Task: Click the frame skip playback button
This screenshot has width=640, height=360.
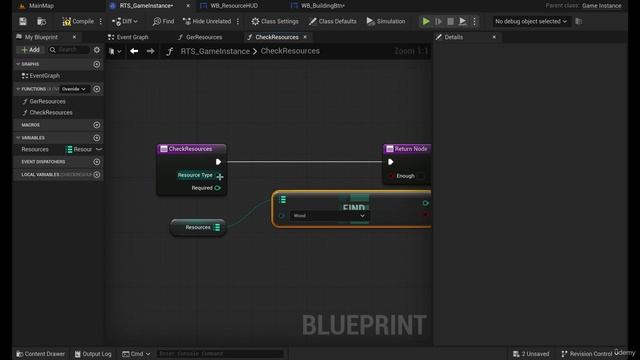Action: pos(438,21)
